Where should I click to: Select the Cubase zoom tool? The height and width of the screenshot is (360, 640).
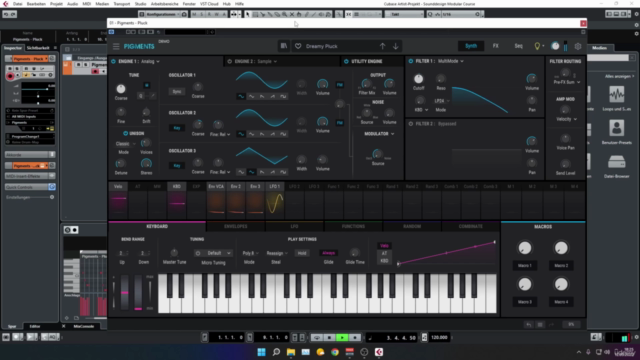coord(284,14)
